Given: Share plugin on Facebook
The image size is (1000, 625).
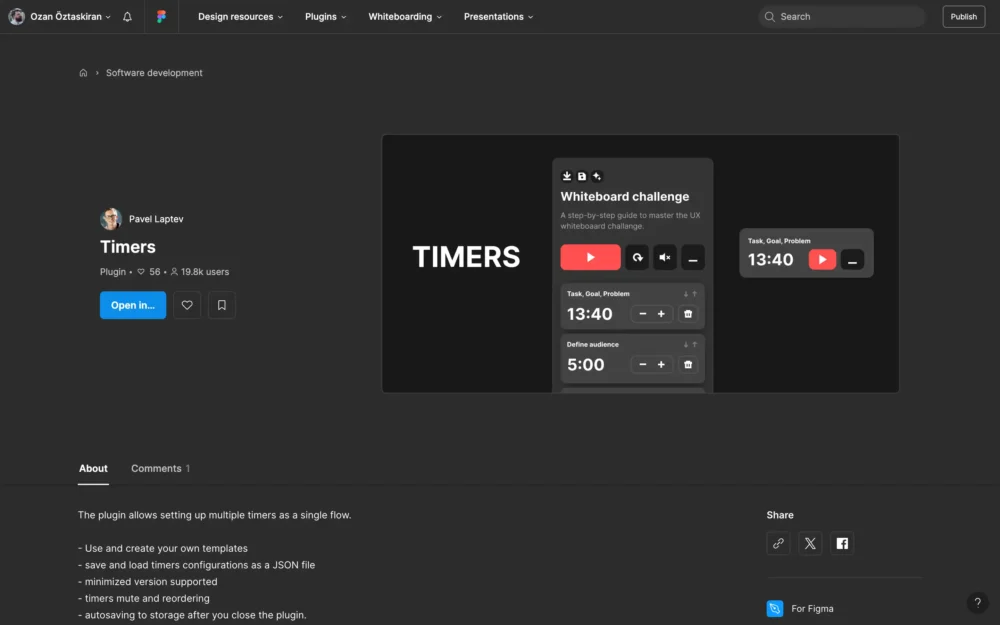Looking at the screenshot, I should [842, 543].
